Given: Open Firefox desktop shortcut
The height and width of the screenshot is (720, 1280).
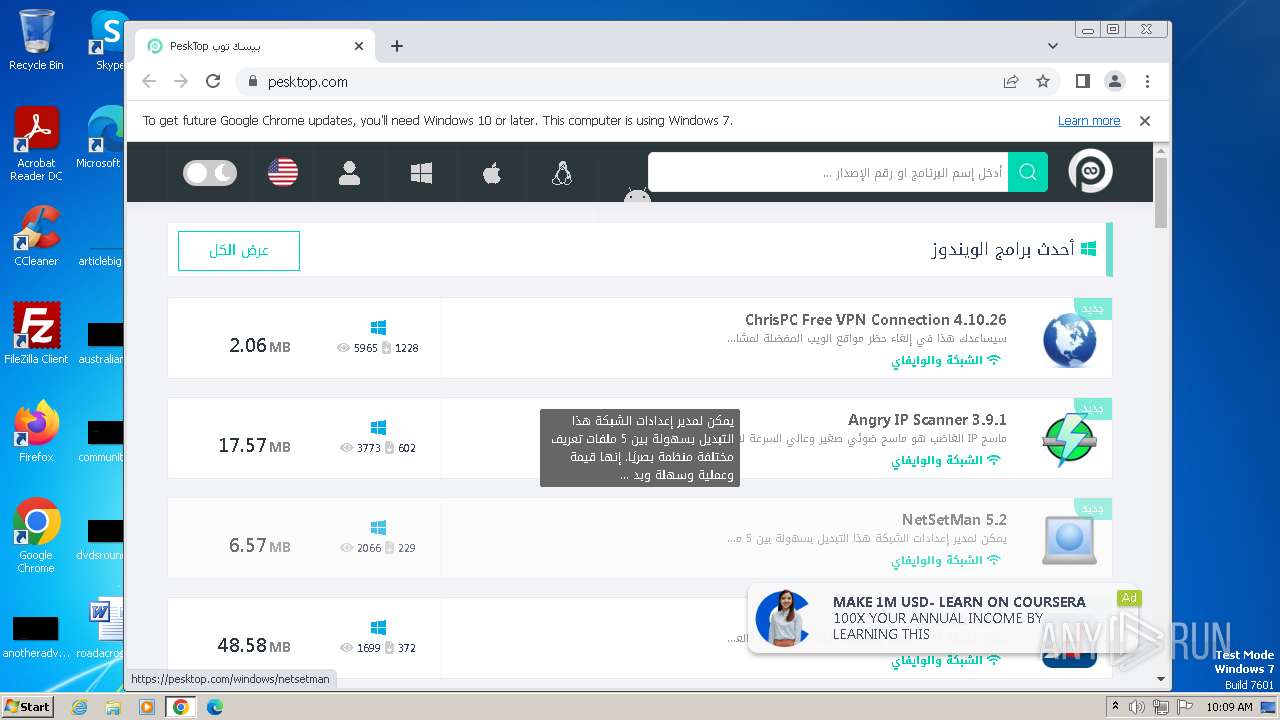Looking at the screenshot, I should (x=36, y=432).
